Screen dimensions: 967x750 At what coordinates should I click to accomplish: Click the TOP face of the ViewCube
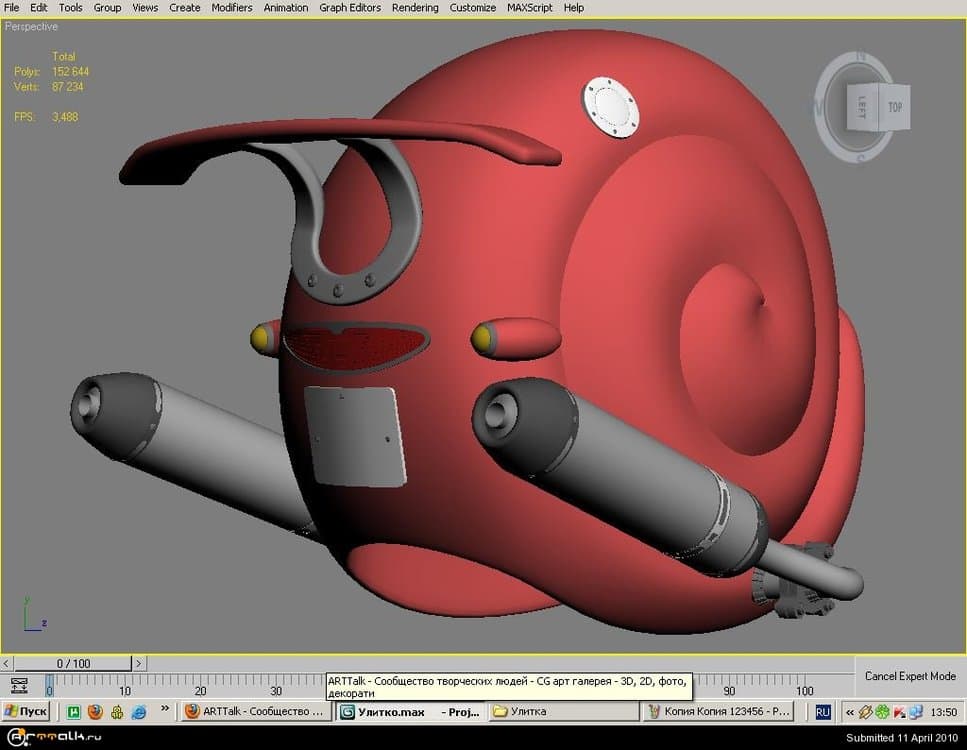pos(894,108)
